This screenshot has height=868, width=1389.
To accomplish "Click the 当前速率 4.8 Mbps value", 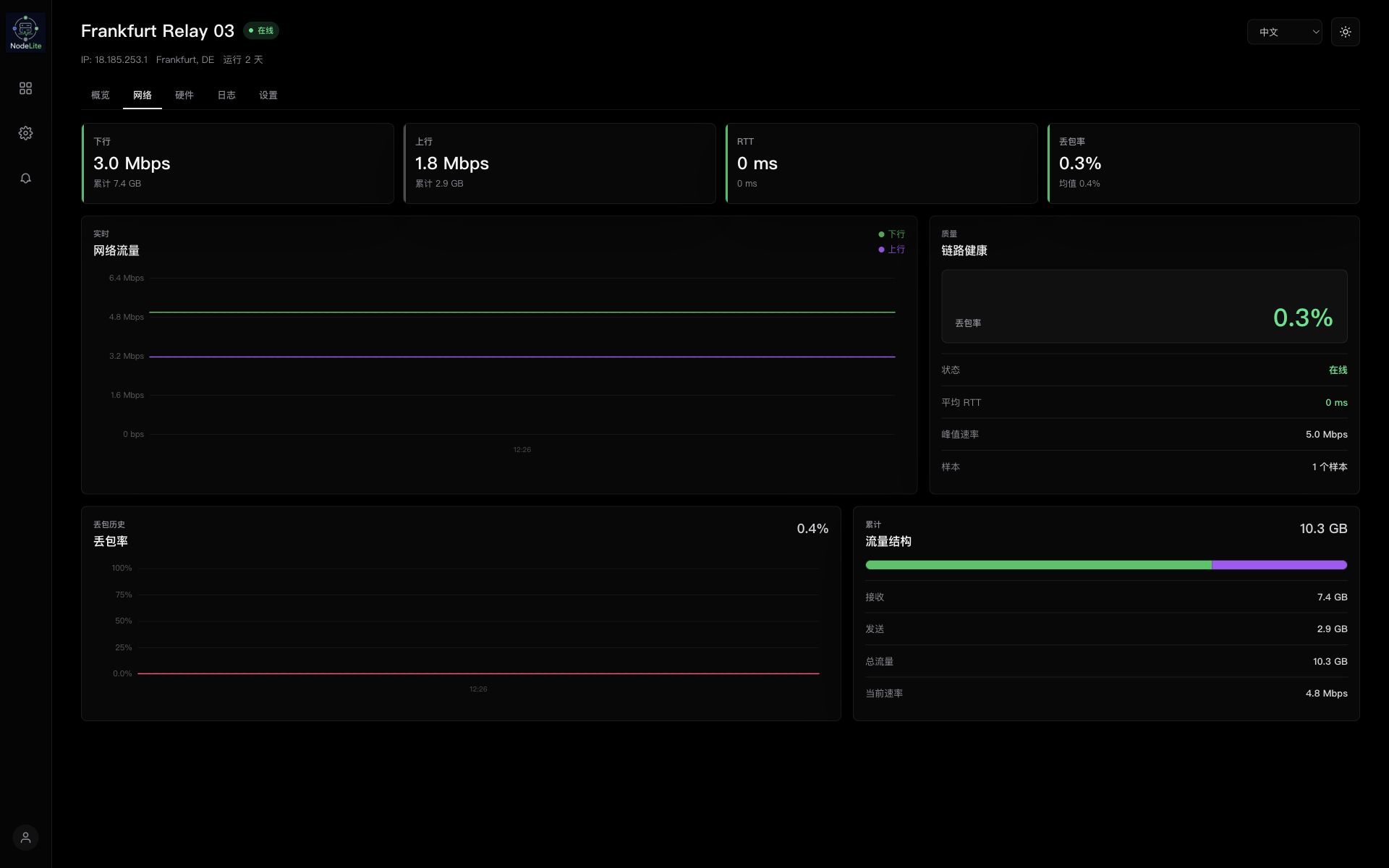I will click(x=1326, y=694).
